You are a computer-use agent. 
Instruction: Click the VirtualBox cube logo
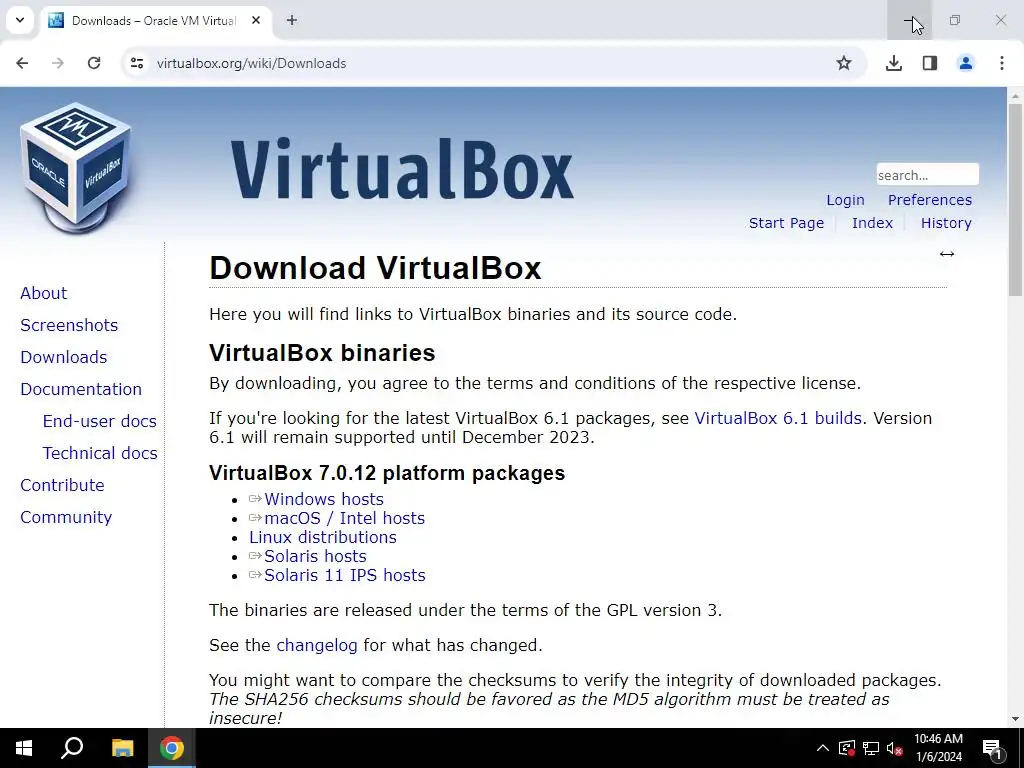coord(76,168)
